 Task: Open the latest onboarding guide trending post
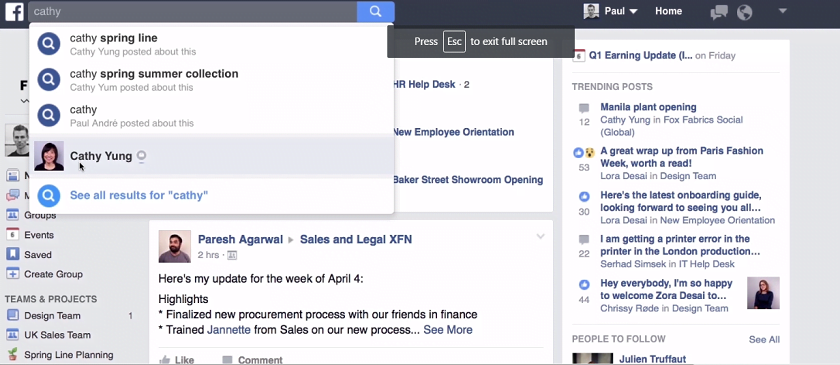click(681, 202)
